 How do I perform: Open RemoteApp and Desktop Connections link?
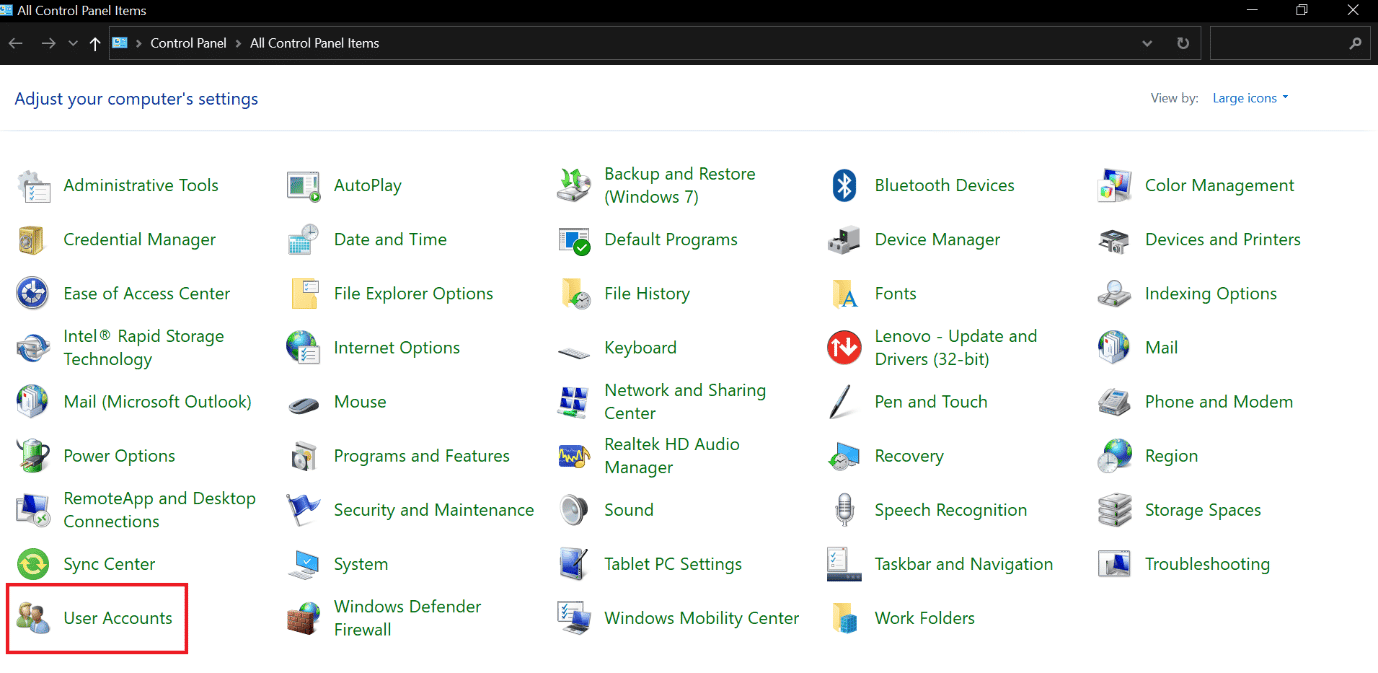160,510
